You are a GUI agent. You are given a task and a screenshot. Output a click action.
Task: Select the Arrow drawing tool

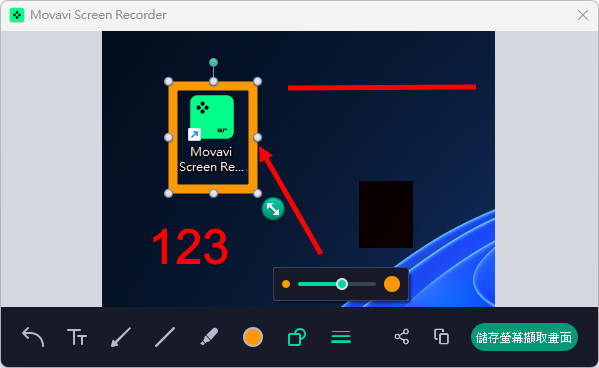pyautogui.click(x=121, y=337)
